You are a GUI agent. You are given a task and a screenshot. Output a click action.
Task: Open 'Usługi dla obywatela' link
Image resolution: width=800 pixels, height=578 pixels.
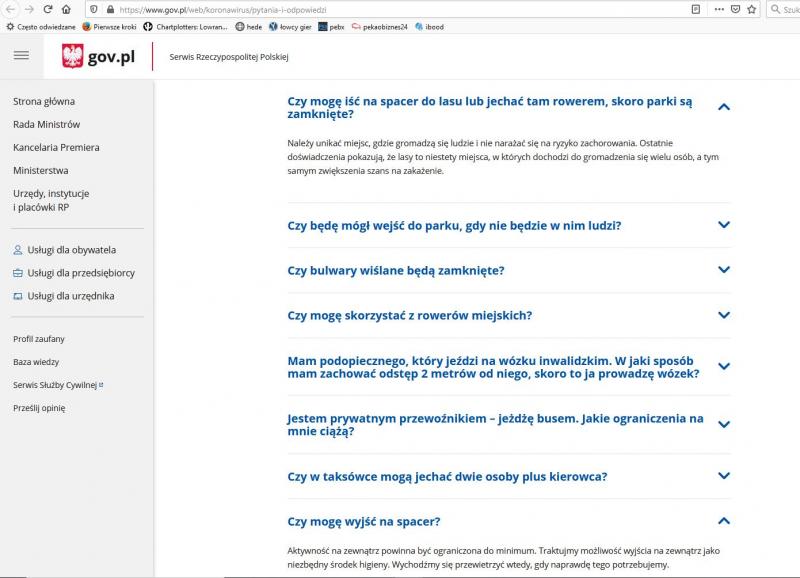[71, 249]
